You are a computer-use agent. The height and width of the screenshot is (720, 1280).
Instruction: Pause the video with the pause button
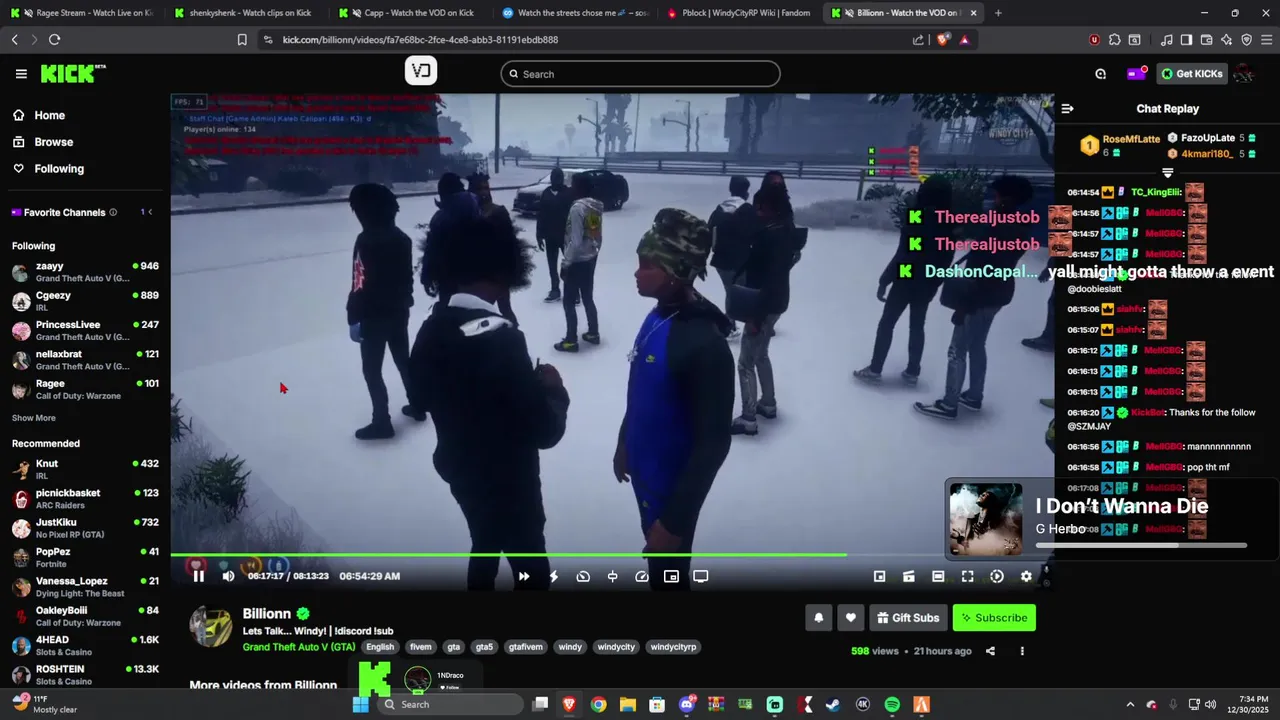198,576
